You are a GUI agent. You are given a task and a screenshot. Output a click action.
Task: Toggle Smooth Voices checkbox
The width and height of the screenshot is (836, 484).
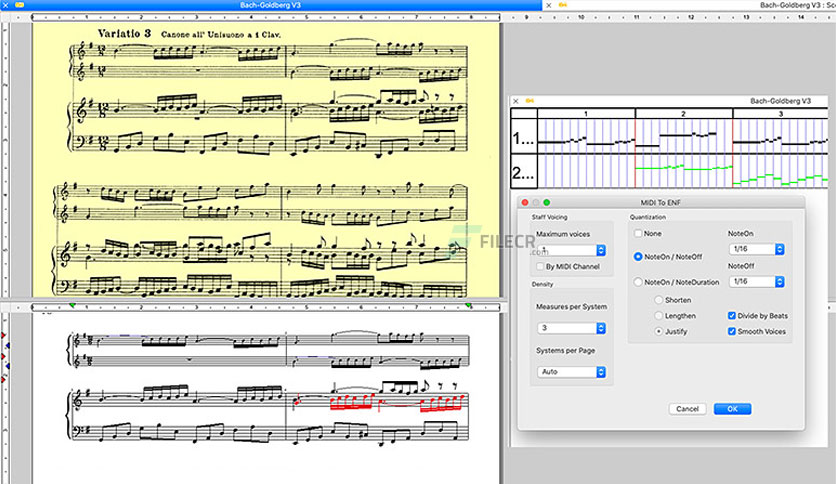pyautogui.click(x=732, y=332)
